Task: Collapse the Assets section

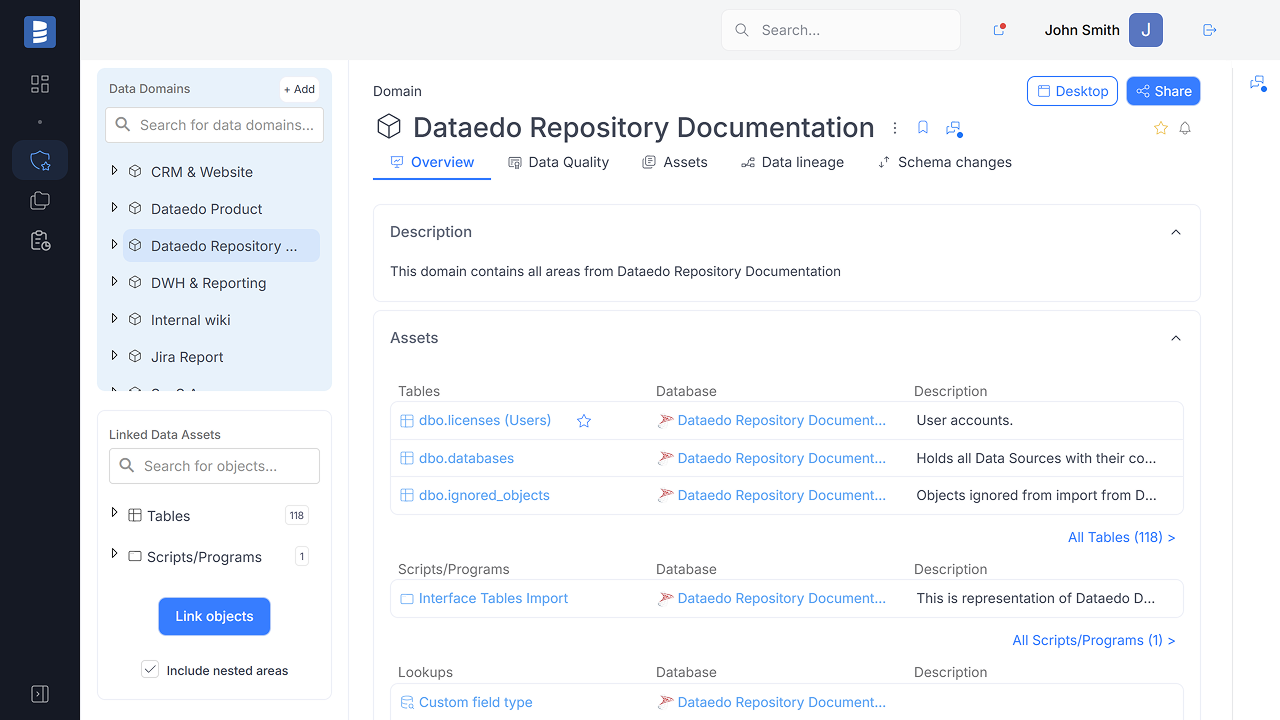Action: [1176, 338]
